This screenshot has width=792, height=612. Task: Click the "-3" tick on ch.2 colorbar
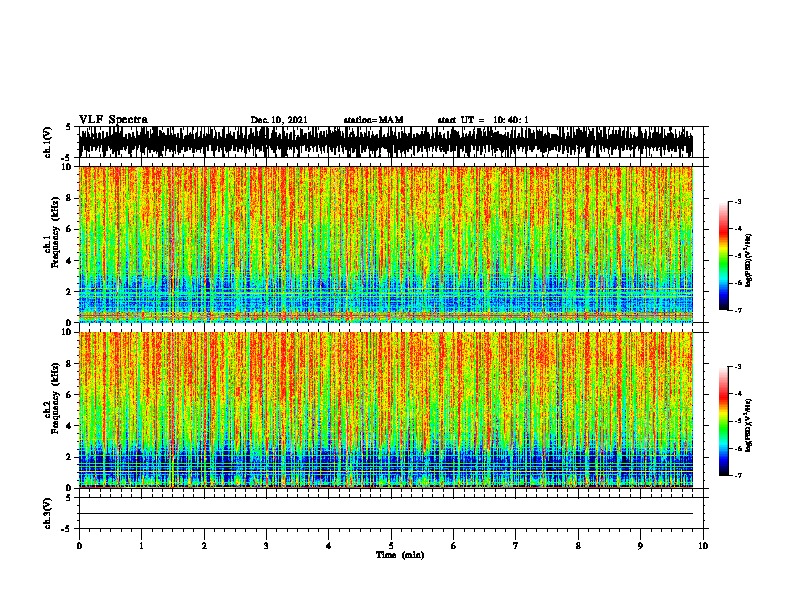(x=738, y=367)
